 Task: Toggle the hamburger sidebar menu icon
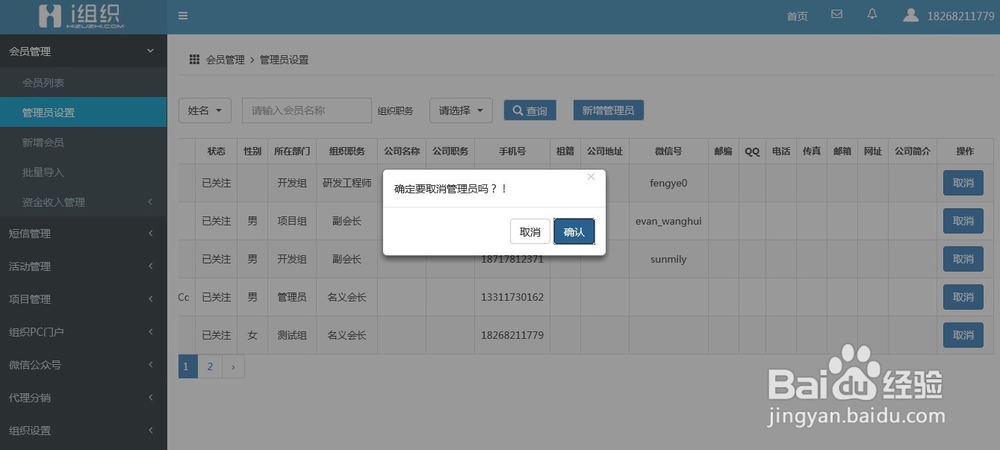point(183,16)
